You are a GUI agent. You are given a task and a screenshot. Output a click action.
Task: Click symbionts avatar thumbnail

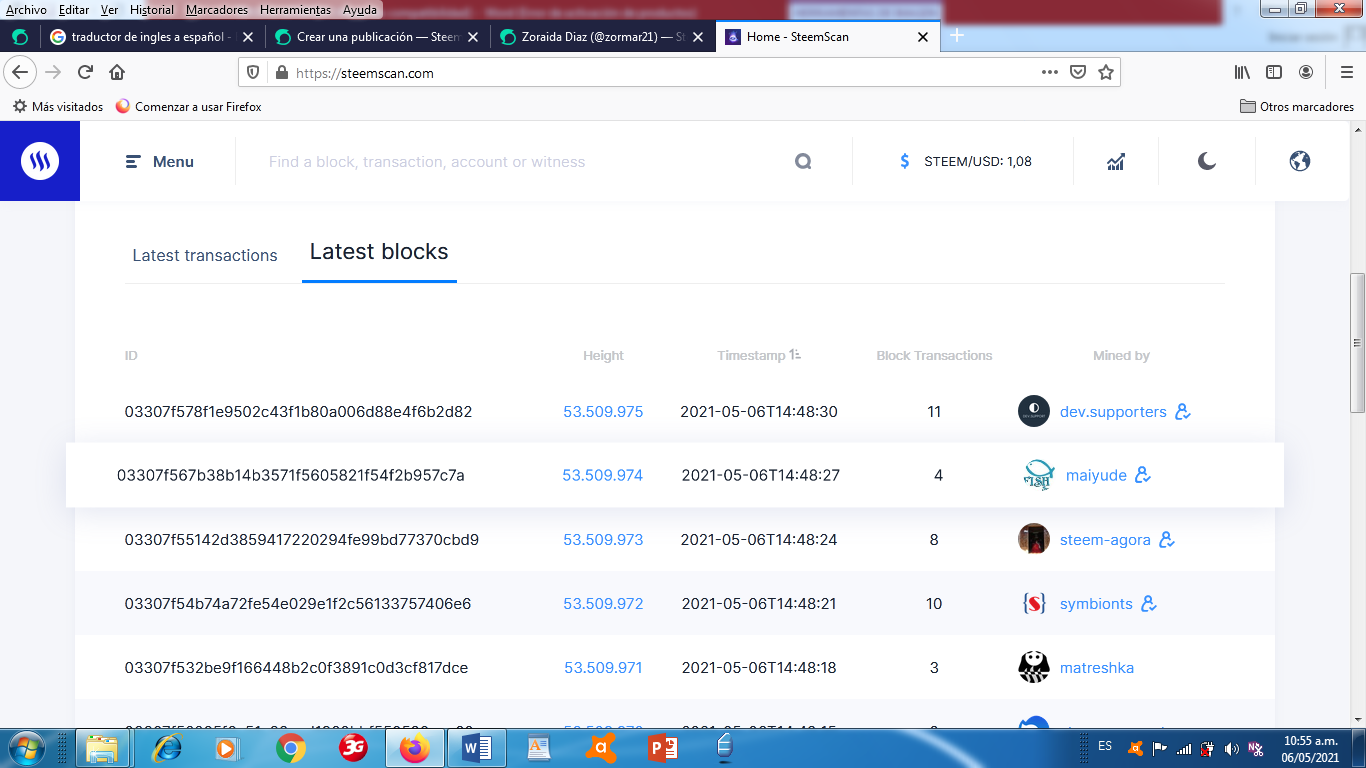point(1034,603)
